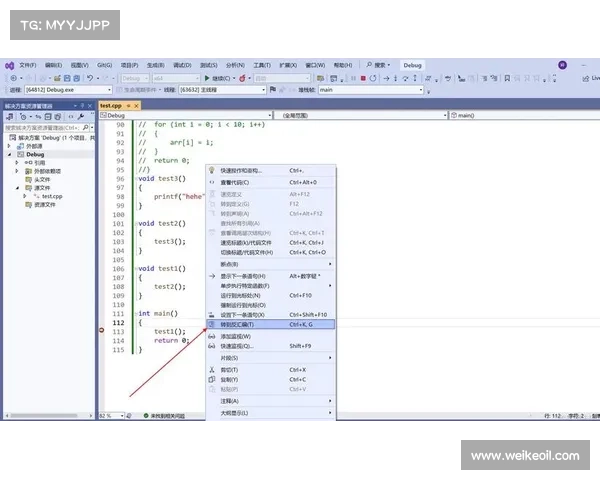The width and height of the screenshot is (600, 480).
Task: Select test.cpp in Solution Explorer
Action: pos(50,196)
